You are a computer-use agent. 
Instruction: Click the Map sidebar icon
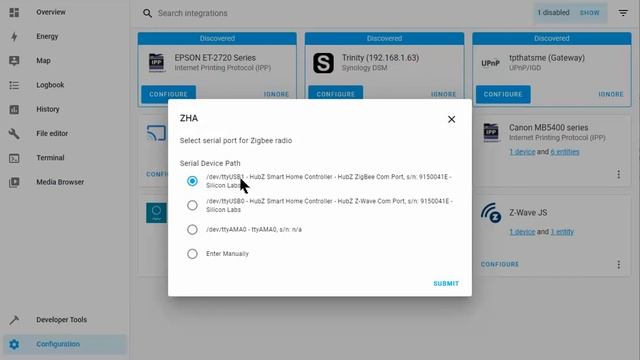pos(14,61)
